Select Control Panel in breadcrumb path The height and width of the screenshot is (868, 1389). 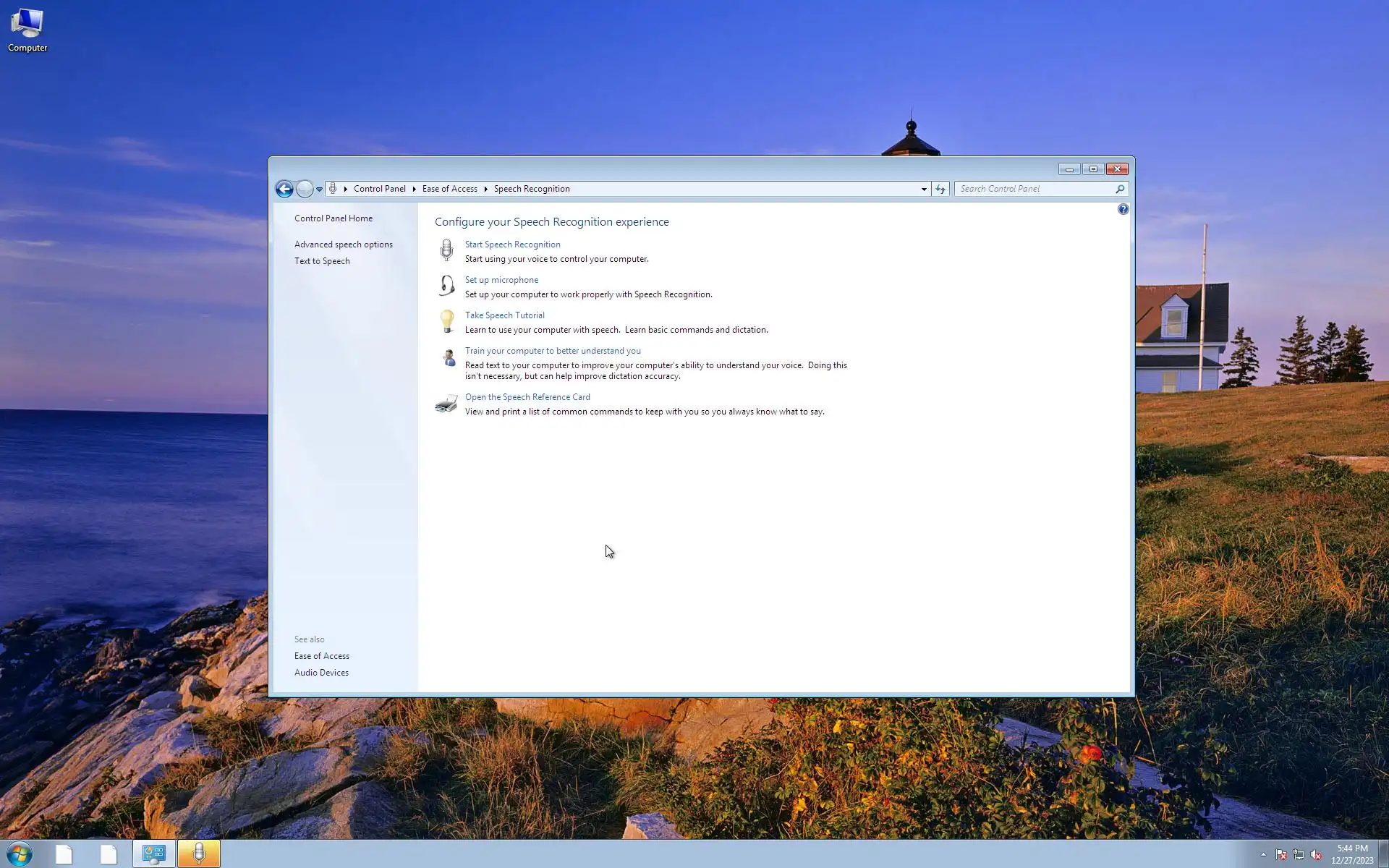click(x=379, y=189)
